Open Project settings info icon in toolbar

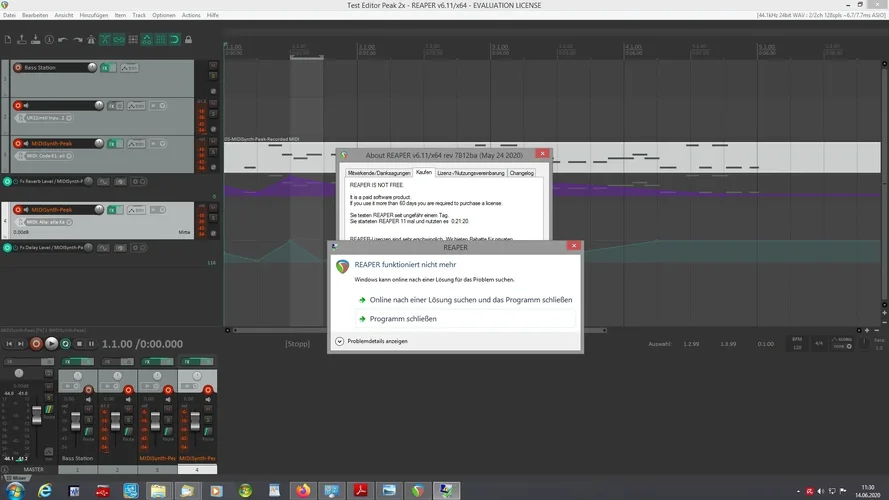(x=49, y=40)
